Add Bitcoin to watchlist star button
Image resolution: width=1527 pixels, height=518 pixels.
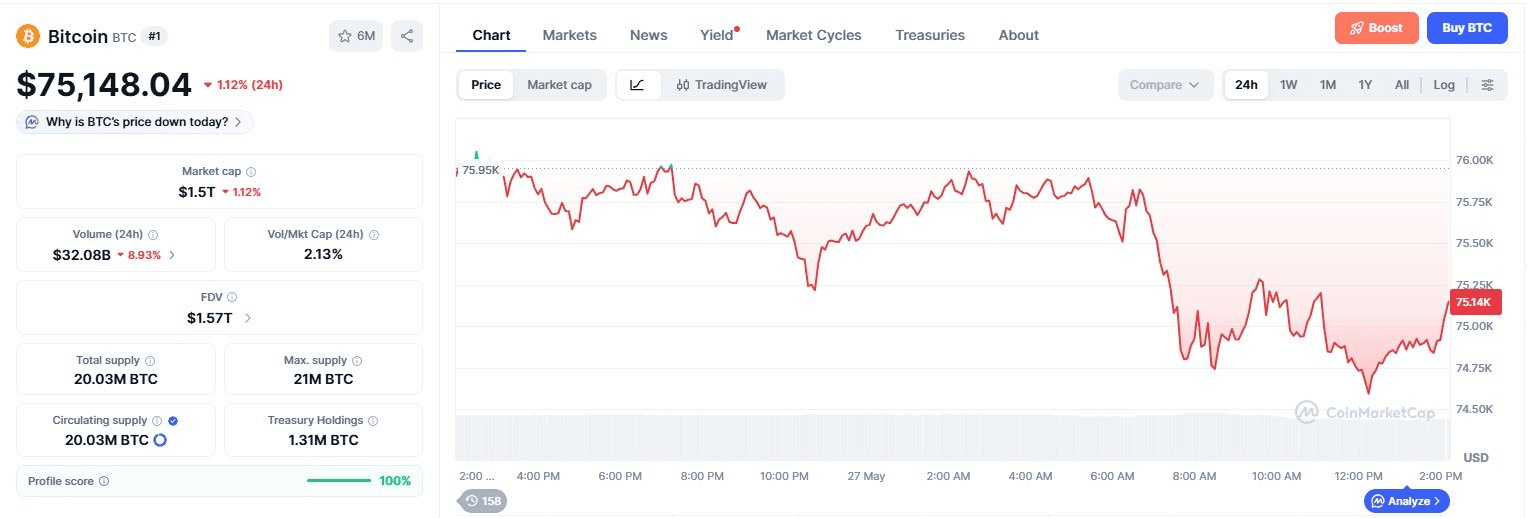pyautogui.click(x=356, y=36)
